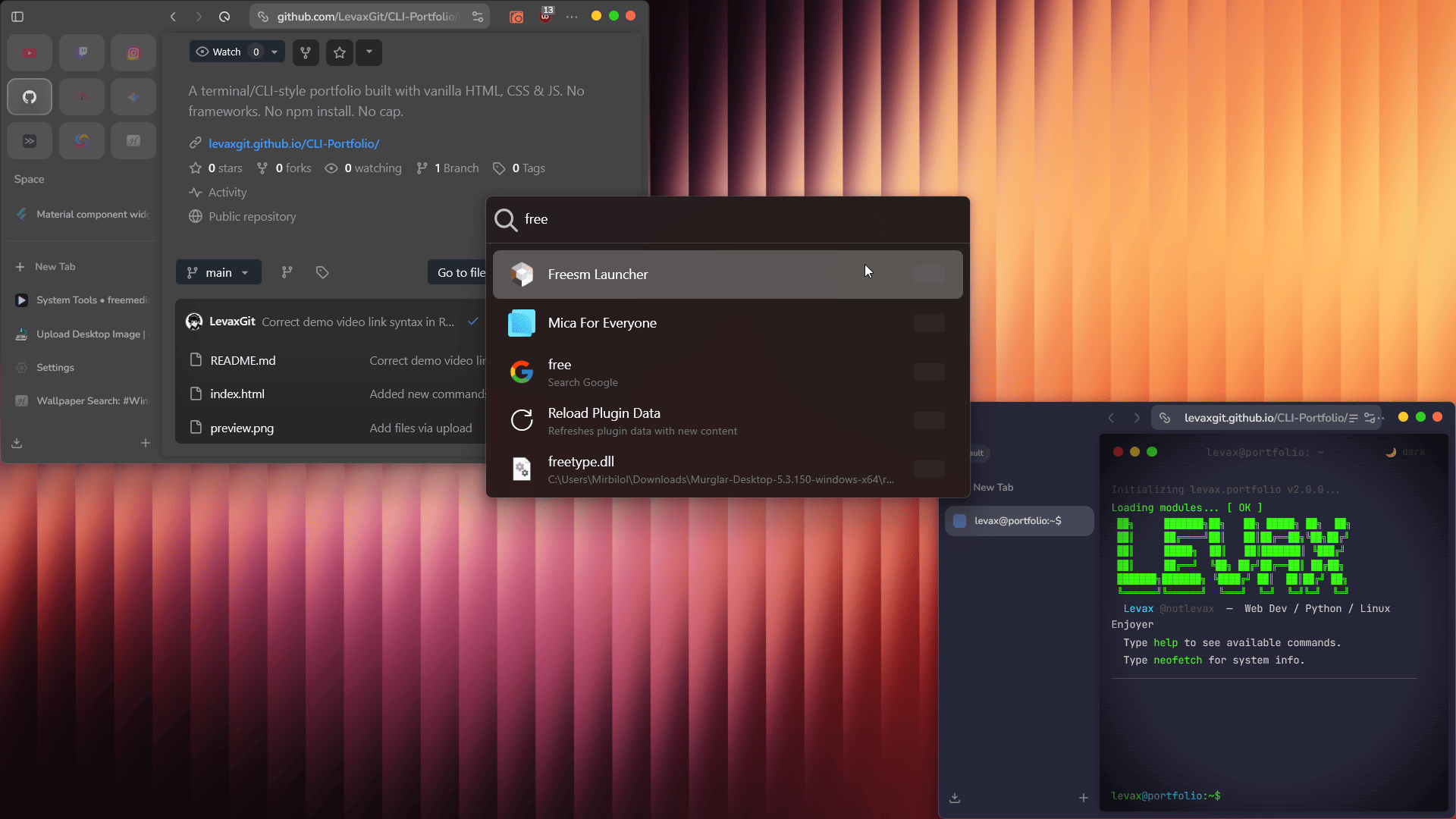Toggle the browser sidebar panel icon
The width and height of the screenshot is (1456, 819).
click(17, 17)
